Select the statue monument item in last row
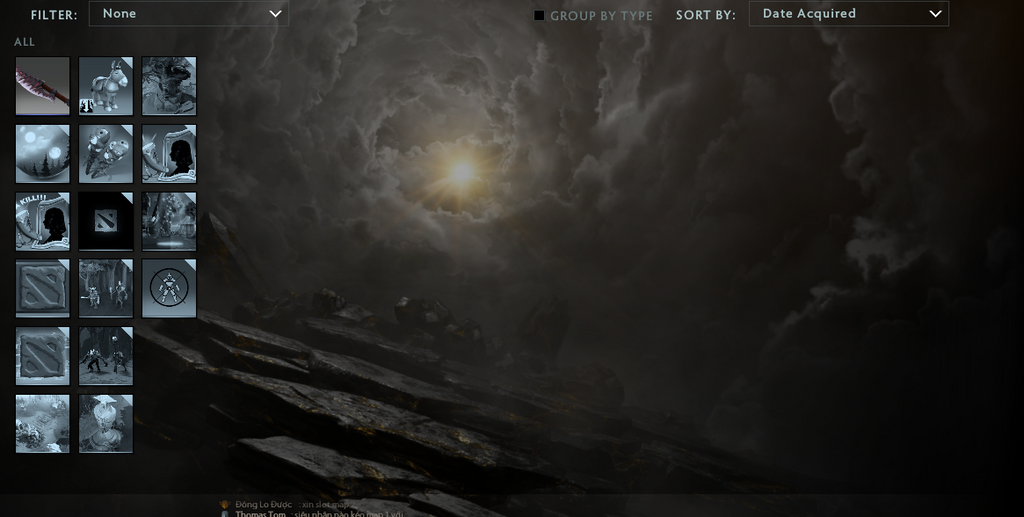Screen dimensions: 1024x517 (x=106, y=423)
